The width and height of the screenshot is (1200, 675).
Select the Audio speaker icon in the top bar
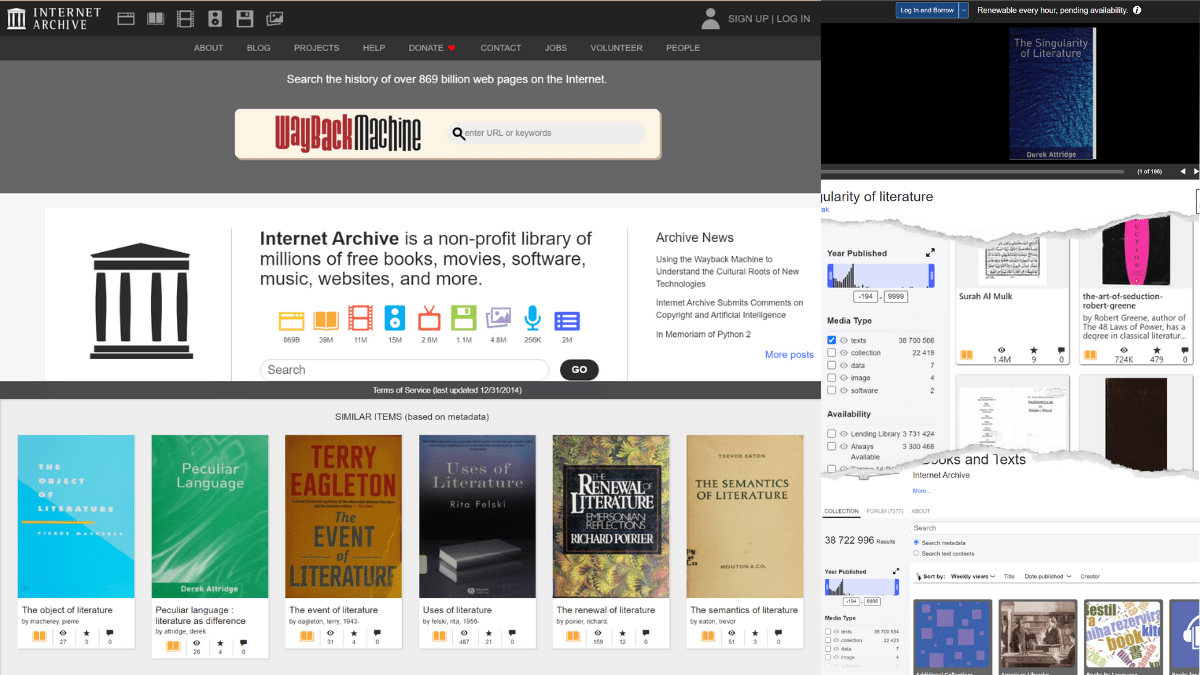point(213,18)
